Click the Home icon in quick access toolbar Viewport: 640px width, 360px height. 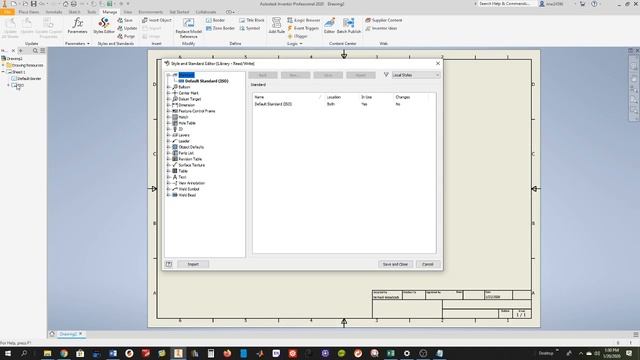tap(65, 4)
